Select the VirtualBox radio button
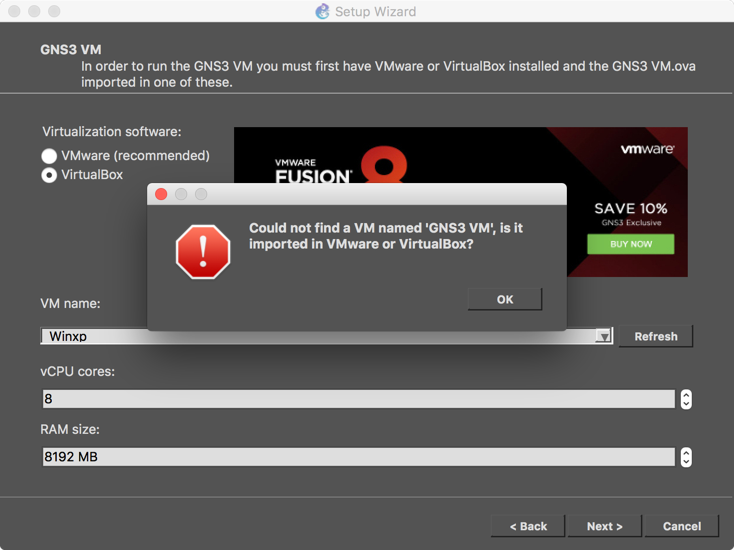 49,175
